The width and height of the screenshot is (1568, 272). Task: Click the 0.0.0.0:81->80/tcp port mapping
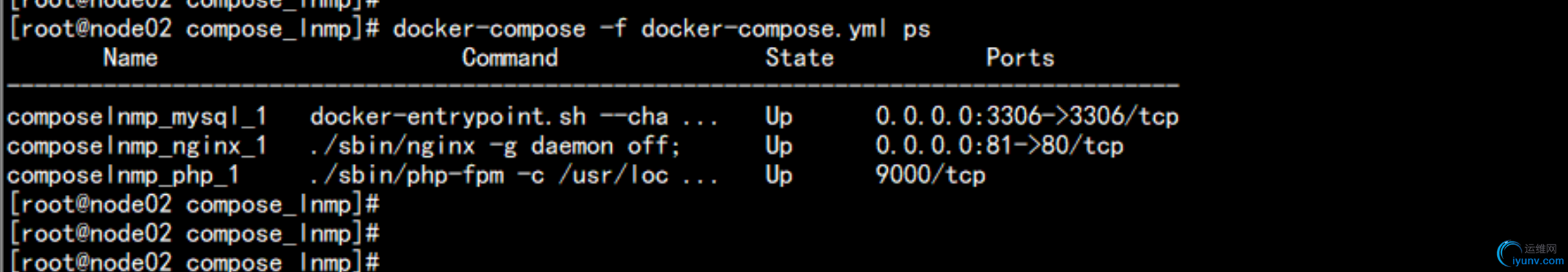[1000, 146]
